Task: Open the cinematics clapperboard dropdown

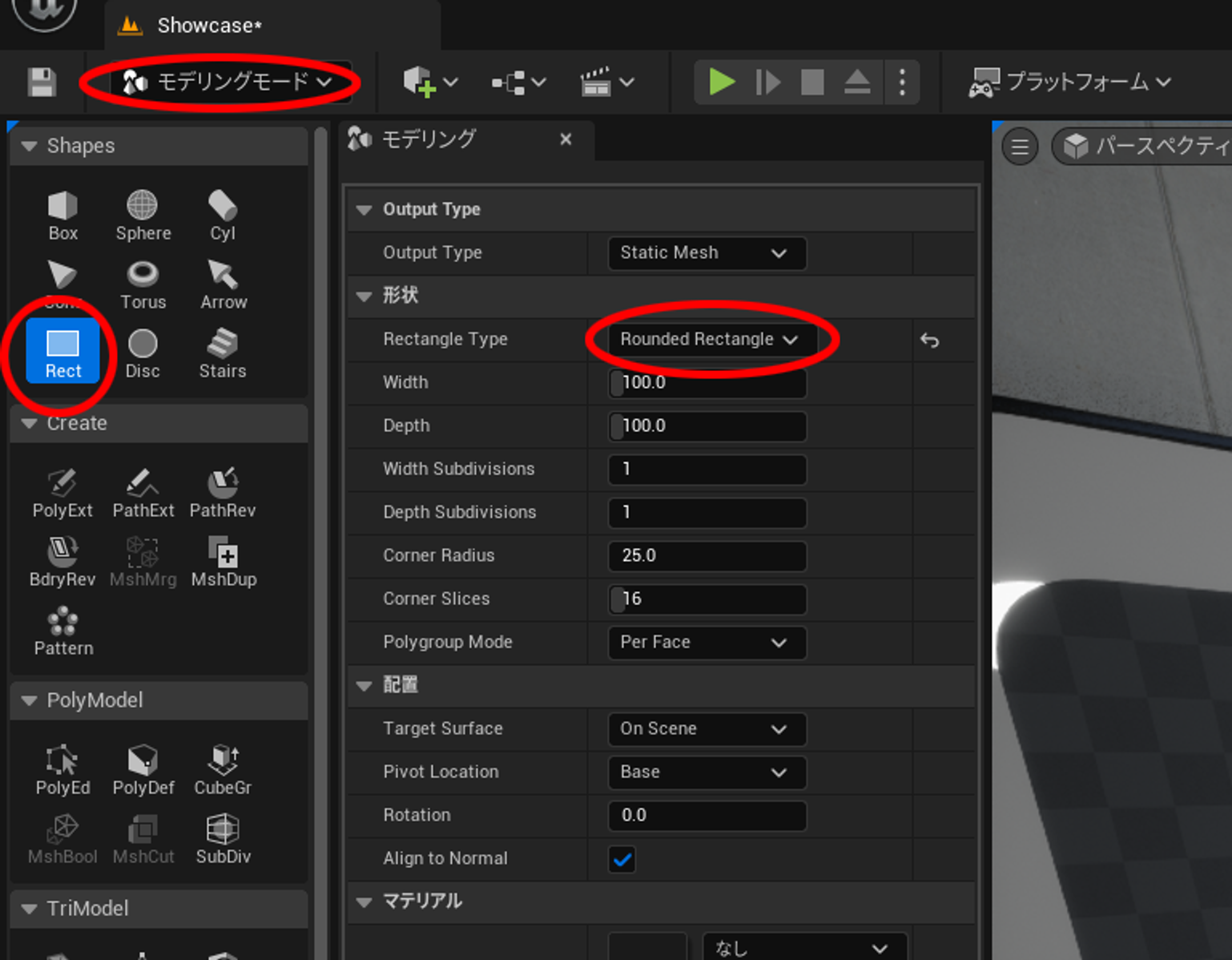Action: [606, 82]
